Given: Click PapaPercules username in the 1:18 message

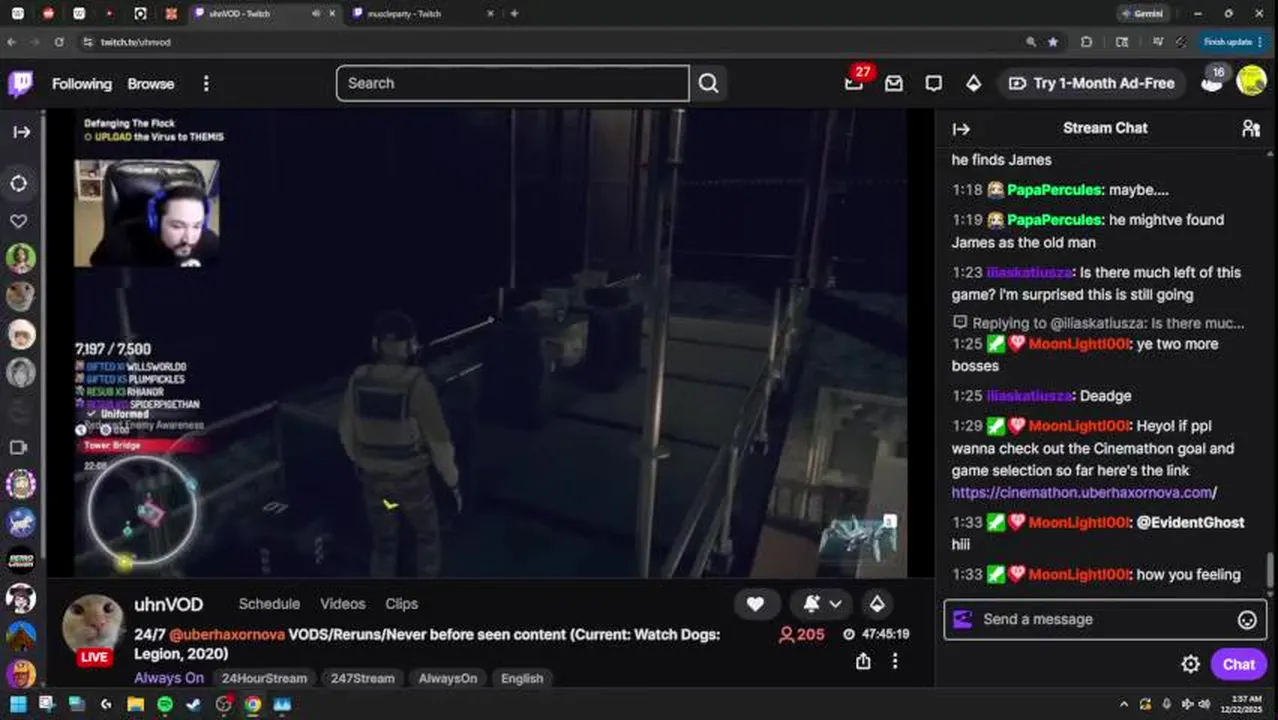Looking at the screenshot, I should pyautogui.click(x=1054, y=190).
